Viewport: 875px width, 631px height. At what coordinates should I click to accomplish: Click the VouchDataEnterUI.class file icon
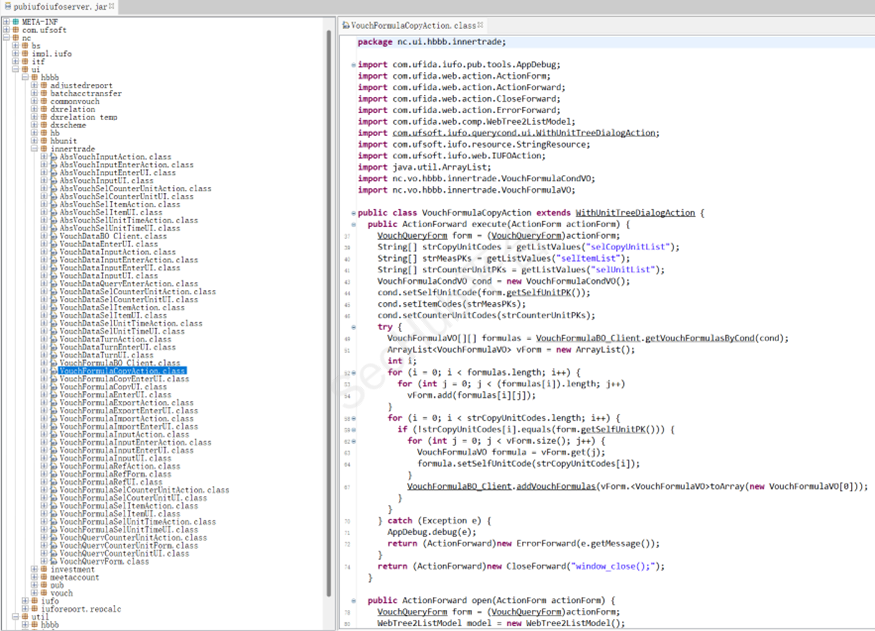[54, 244]
